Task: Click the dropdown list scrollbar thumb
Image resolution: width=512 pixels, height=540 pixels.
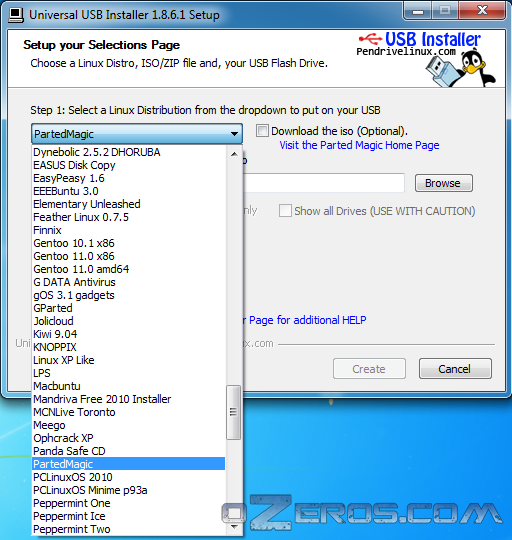Action: (233, 412)
